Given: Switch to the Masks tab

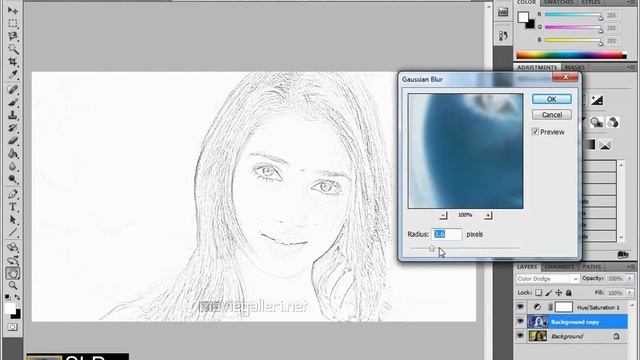Looking at the screenshot, I should (574, 67).
